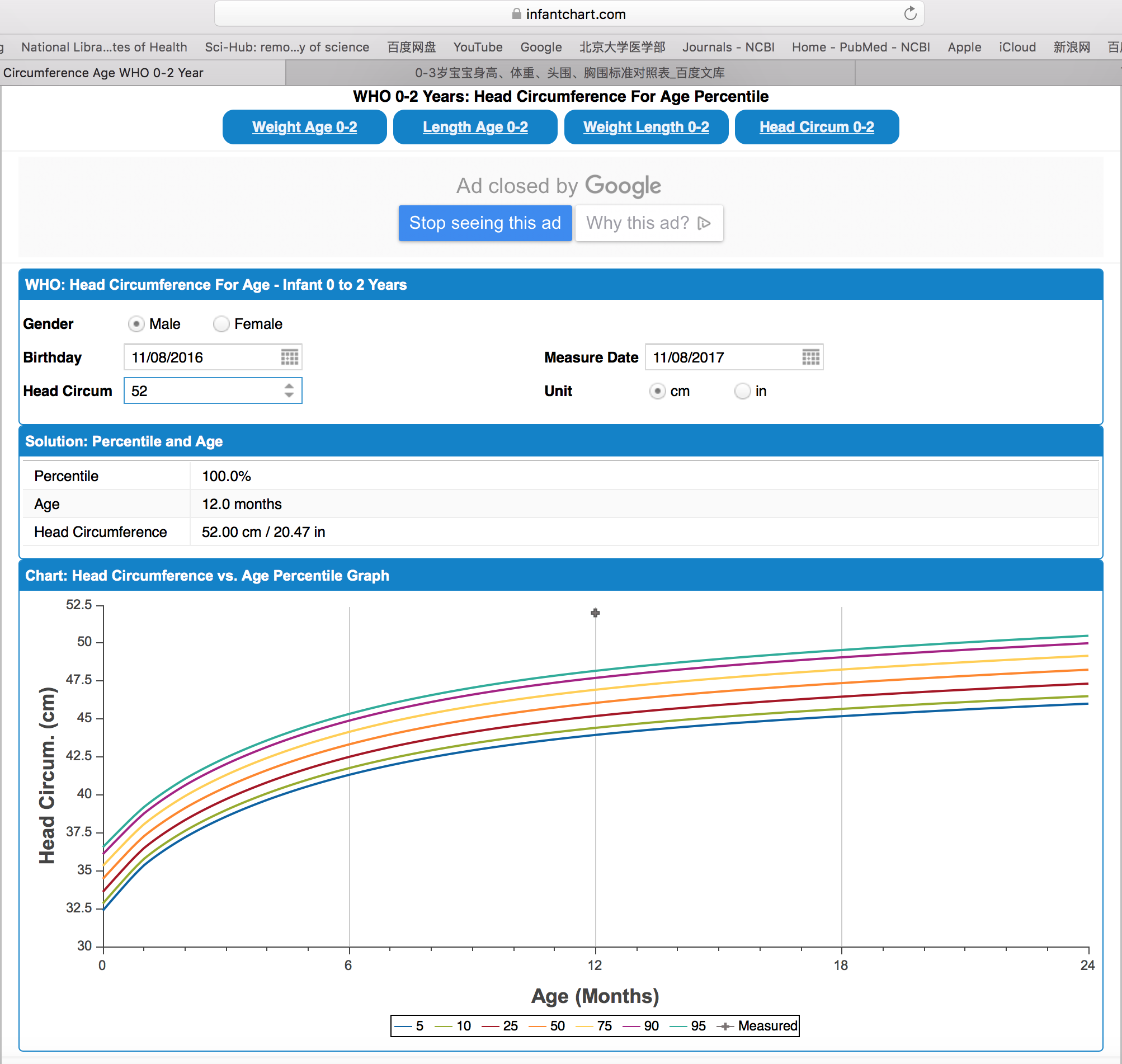Open the Birthday calendar picker icon

tap(289, 357)
